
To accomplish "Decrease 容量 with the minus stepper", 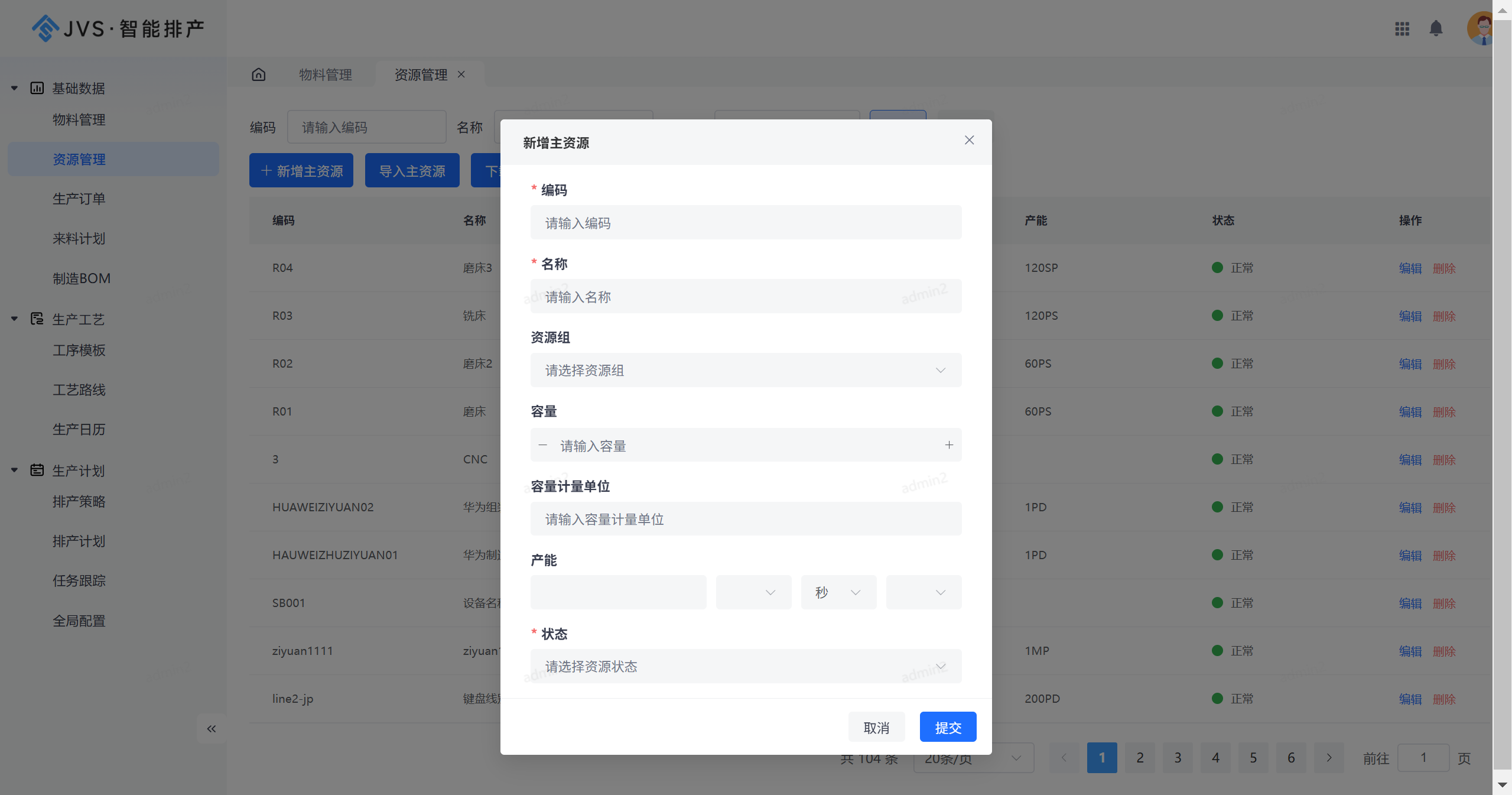I will tap(543, 445).
